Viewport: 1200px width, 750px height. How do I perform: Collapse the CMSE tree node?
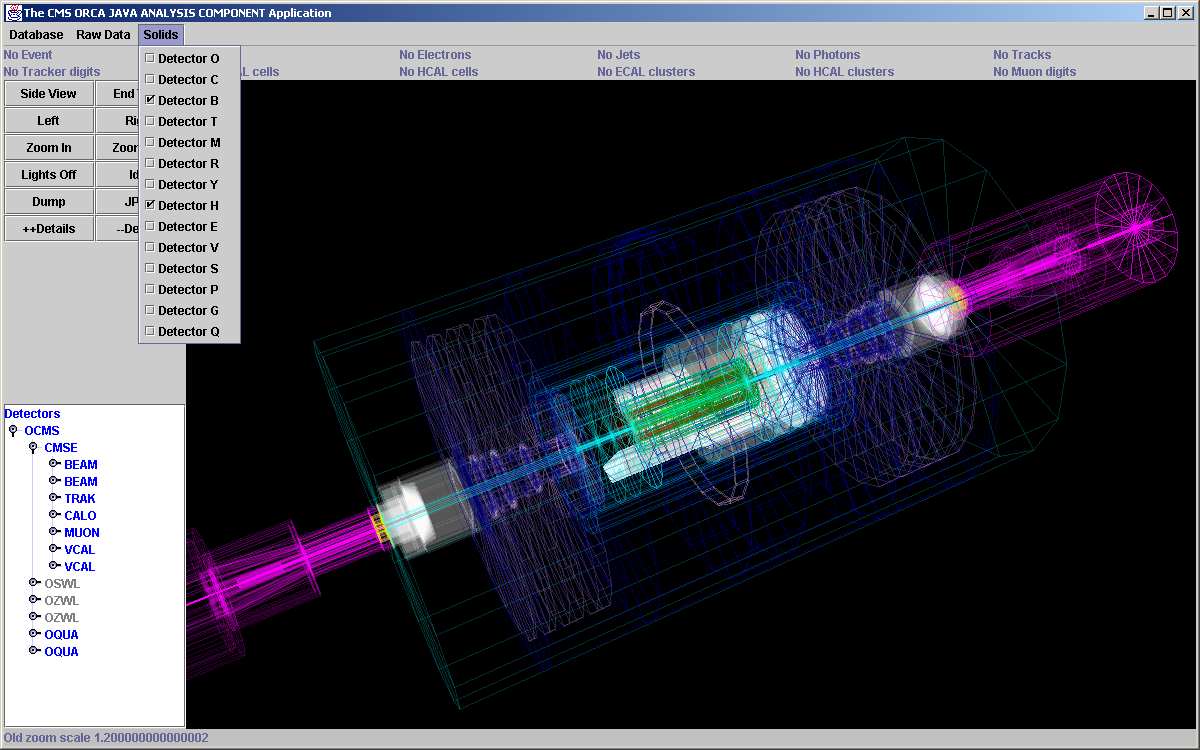tap(33, 448)
